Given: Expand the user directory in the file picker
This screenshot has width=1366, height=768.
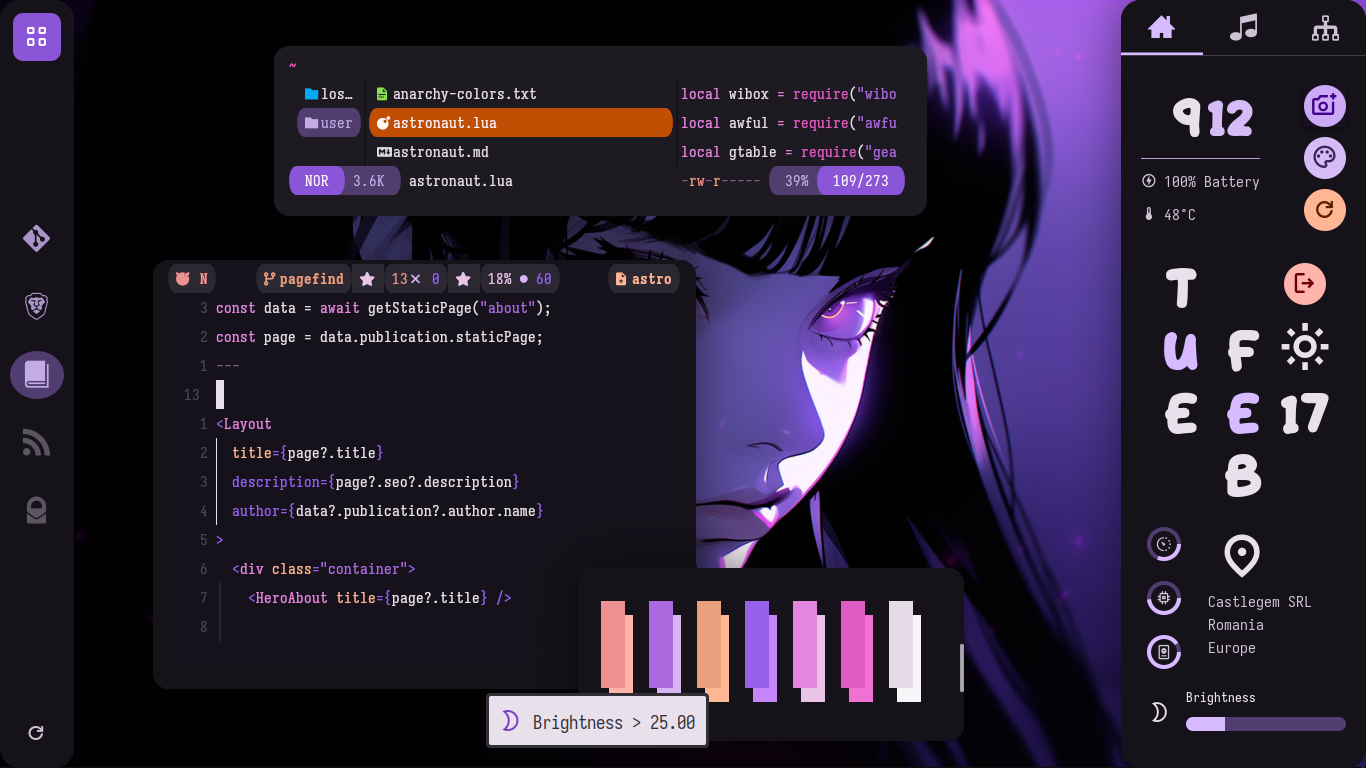Looking at the screenshot, I should click(x=328, y=122).
